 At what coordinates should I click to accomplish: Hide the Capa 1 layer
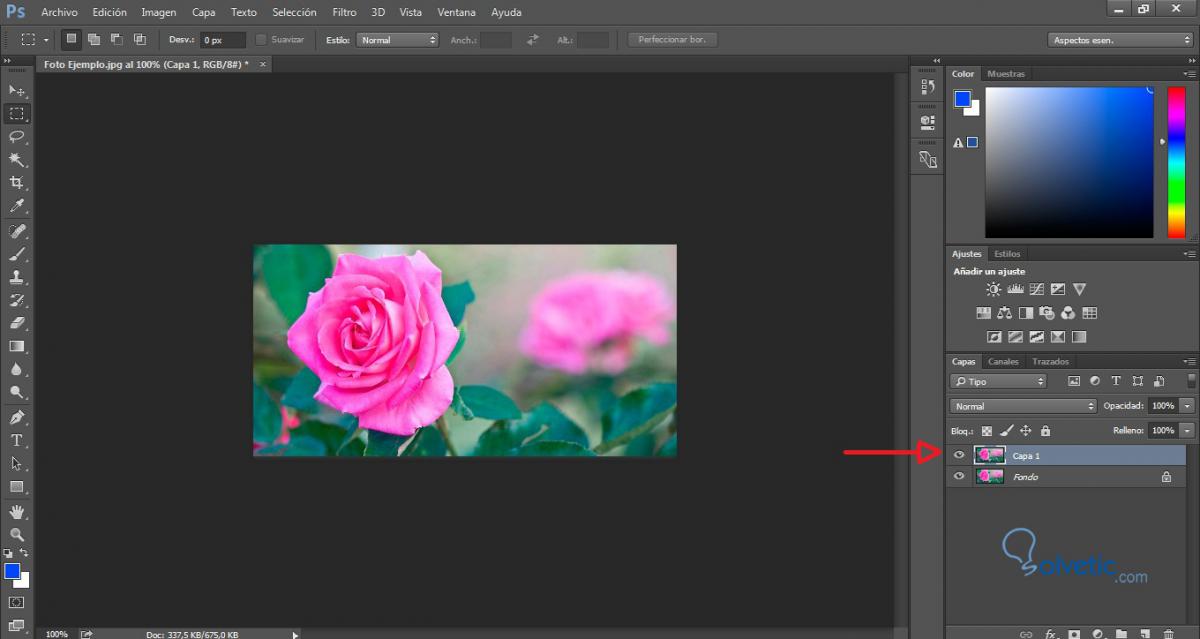pyautogui.click(x=960, y=455)
